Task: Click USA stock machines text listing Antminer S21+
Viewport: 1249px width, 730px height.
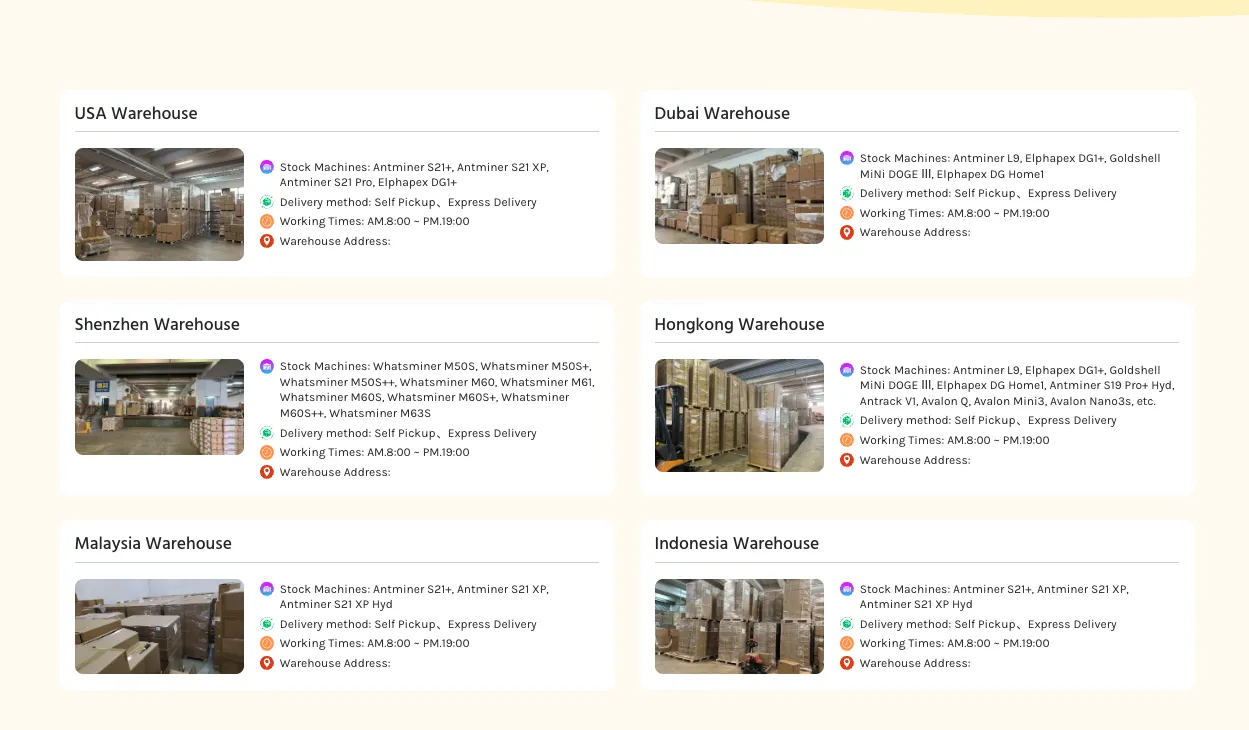Action: click(x=414, y=175)
